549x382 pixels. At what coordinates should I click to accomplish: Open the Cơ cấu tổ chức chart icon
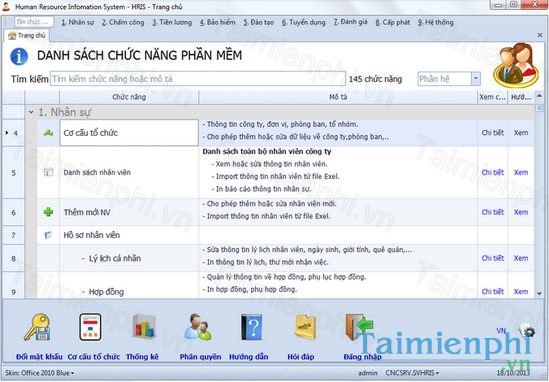(90, 327)
